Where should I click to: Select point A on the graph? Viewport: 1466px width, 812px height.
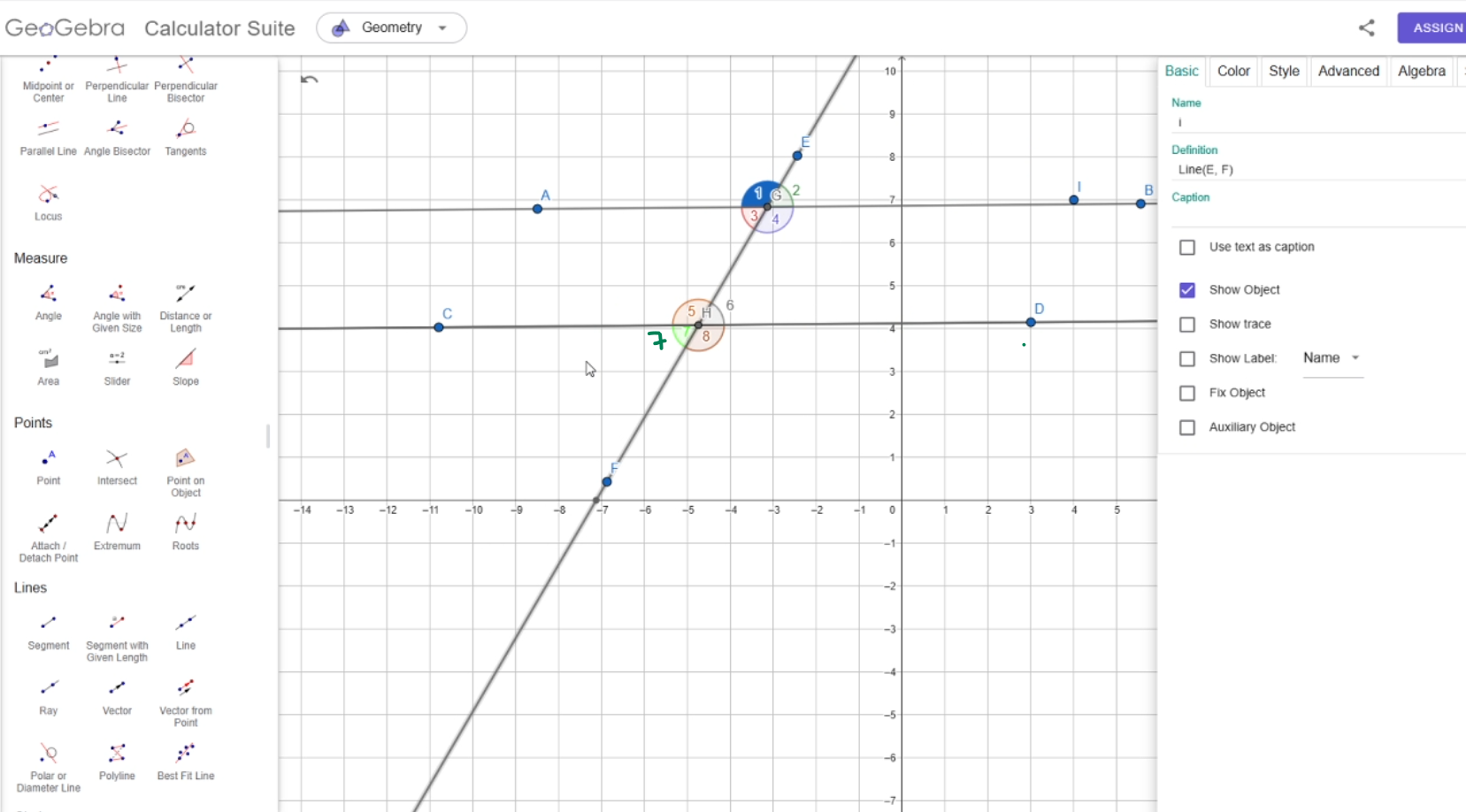(x=538, y=209)
